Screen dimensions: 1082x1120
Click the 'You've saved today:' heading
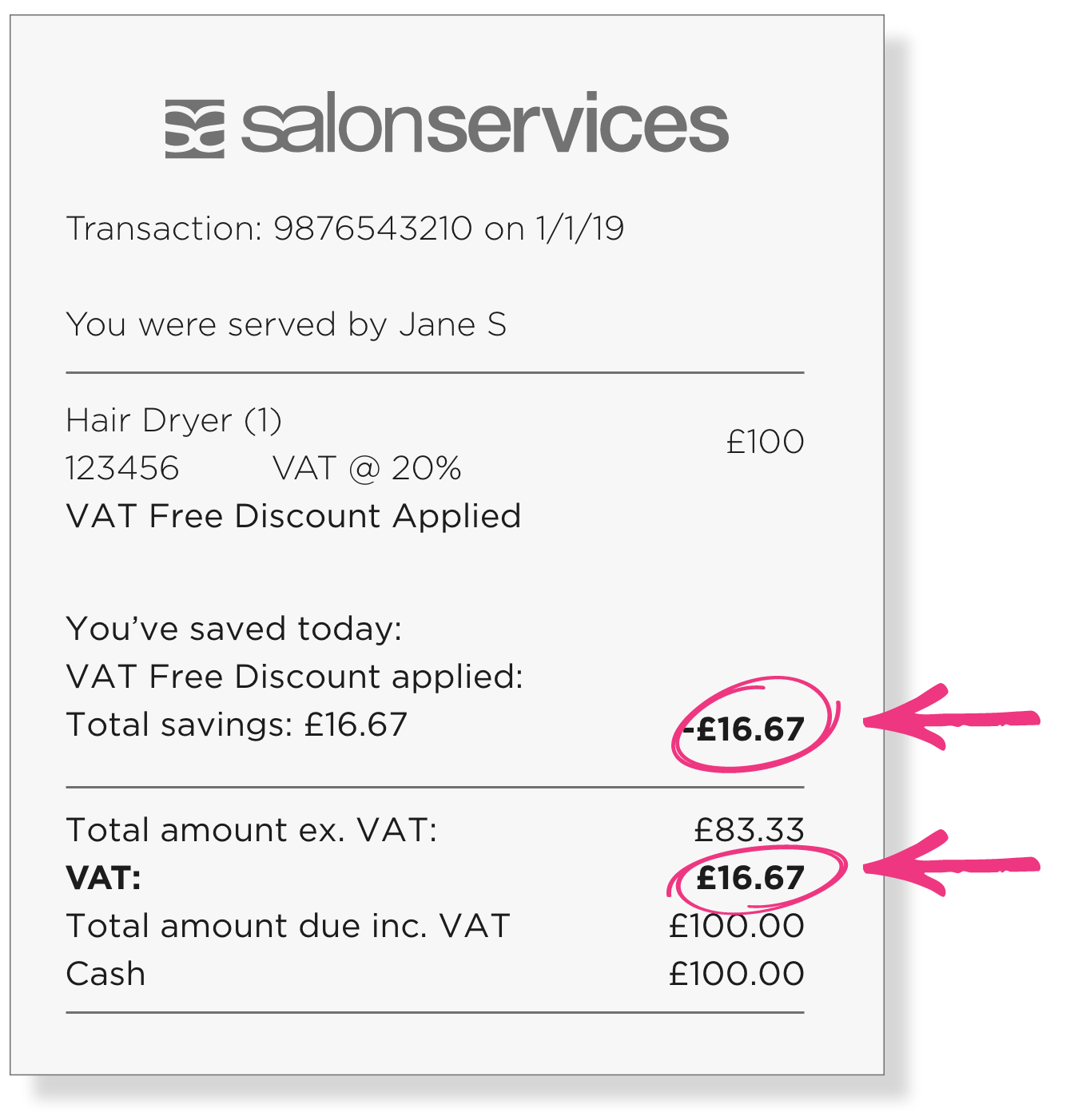tap(234, 629)
